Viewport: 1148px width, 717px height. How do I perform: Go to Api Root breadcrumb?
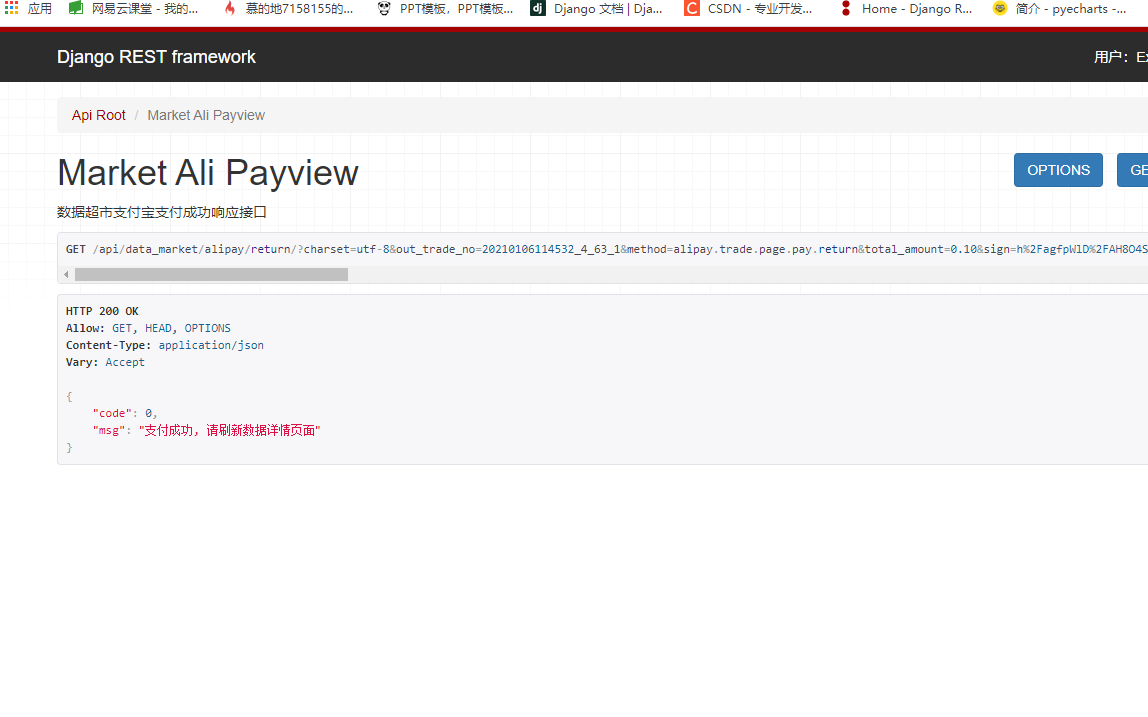coord(98,115)
